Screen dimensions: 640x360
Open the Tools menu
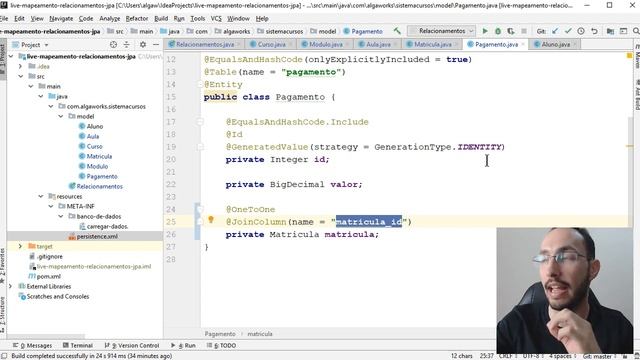[x=198, y=19]
